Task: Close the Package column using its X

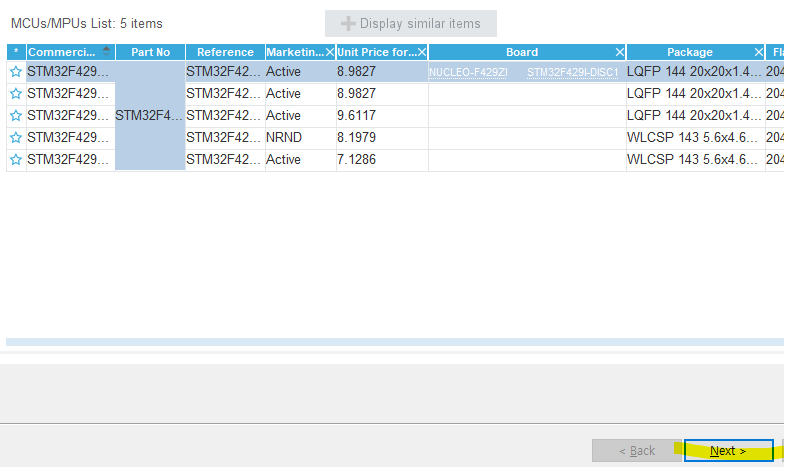Action: pos(758,52)
